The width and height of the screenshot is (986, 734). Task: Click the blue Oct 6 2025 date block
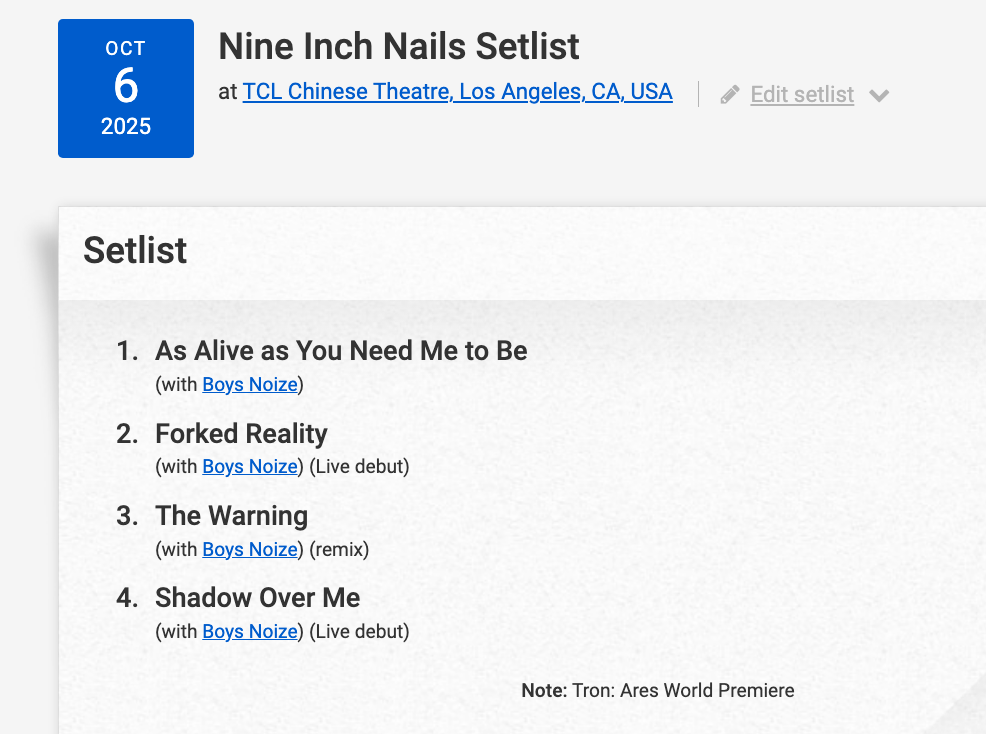click(x=126, y=88)
